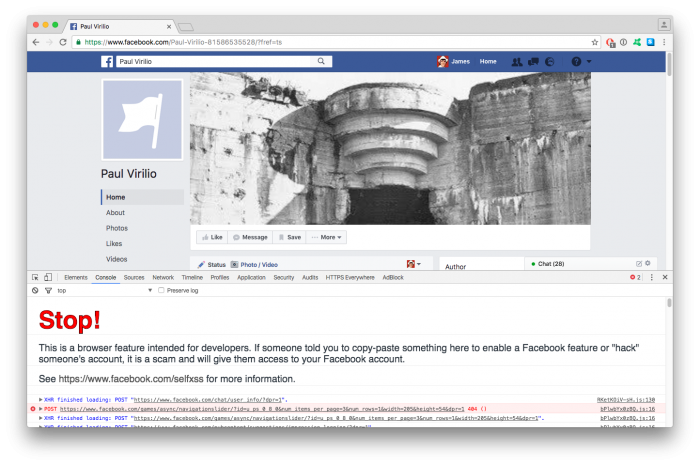Clear the console with the ban icon
Image resolution: width=700 pixels, height=466 pixels.
click(35, 290)
